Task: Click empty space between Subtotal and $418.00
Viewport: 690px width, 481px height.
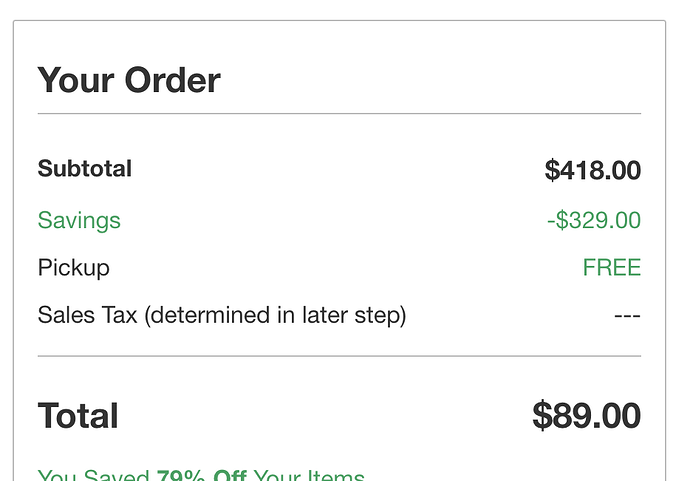Action: (x=338, y=169)
